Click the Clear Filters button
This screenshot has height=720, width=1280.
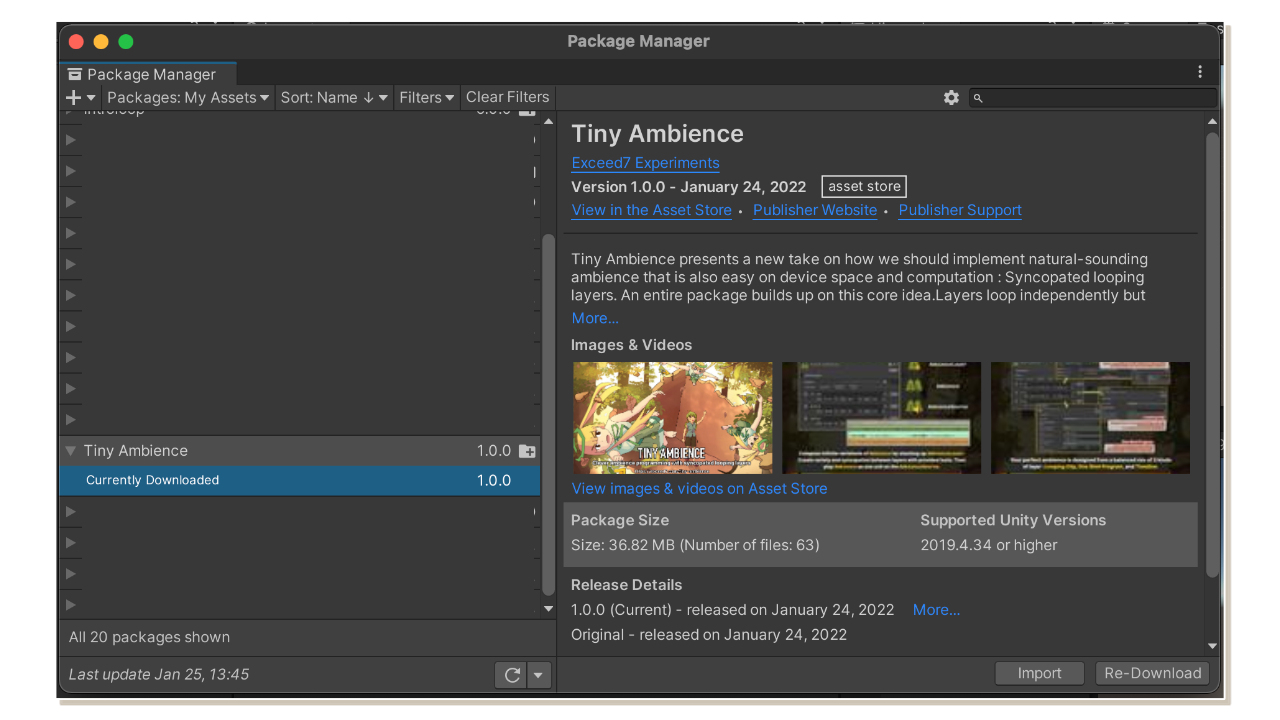coord(507,97)
